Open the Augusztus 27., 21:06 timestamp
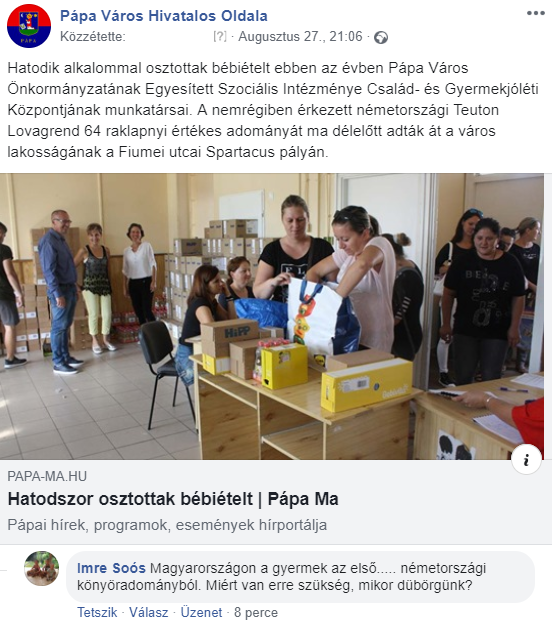 click(x=300, y=36)
